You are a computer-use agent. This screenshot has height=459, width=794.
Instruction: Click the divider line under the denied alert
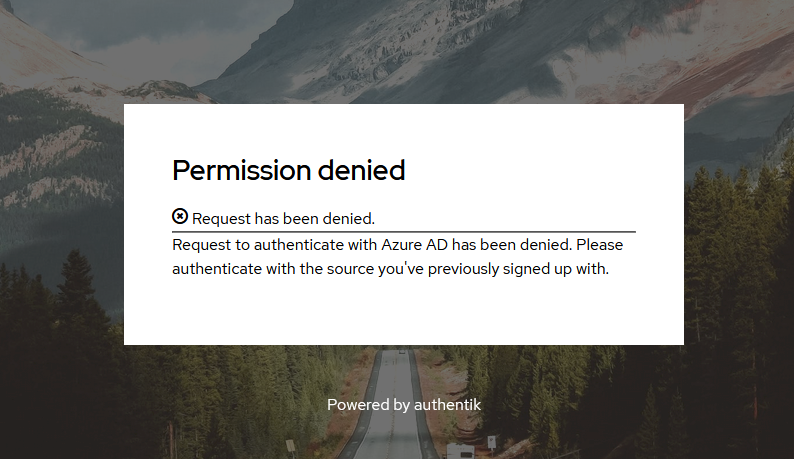(x=404, y=232)
